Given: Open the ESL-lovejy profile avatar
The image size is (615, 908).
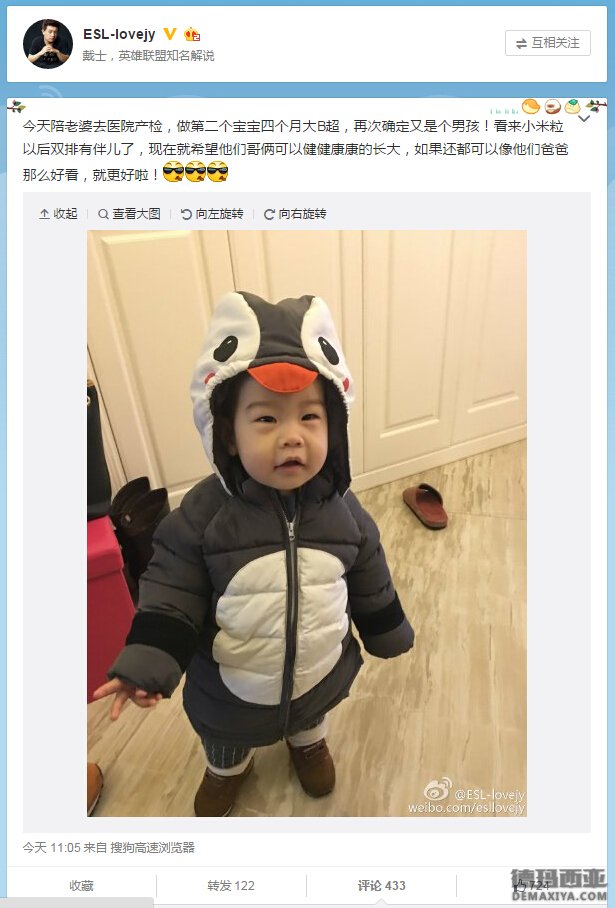Looking at the screenshot, I should click(48, 44).
